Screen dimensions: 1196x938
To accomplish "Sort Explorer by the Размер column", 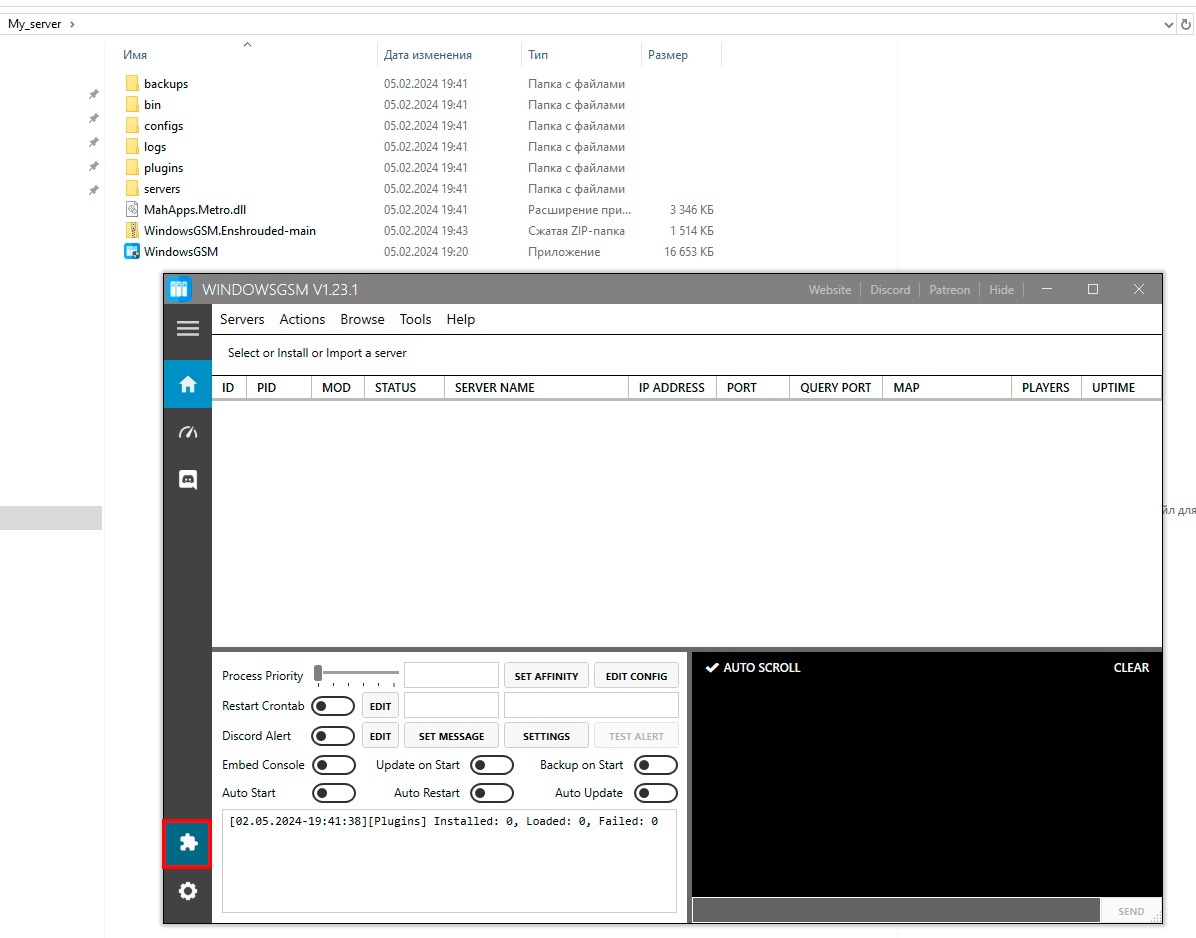I will [x=668, y=55].
